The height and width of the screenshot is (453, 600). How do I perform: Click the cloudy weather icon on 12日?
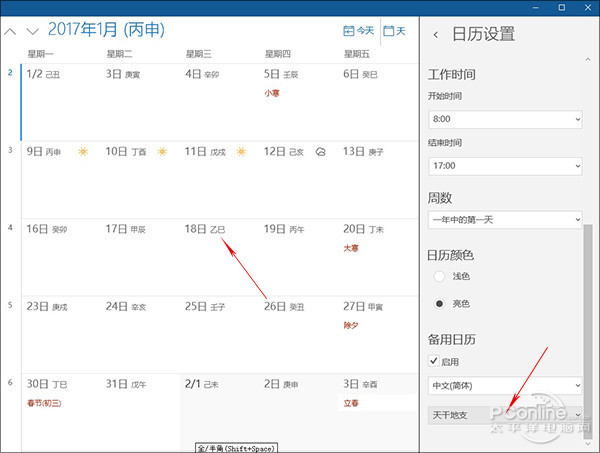click(x=321, y=152)
